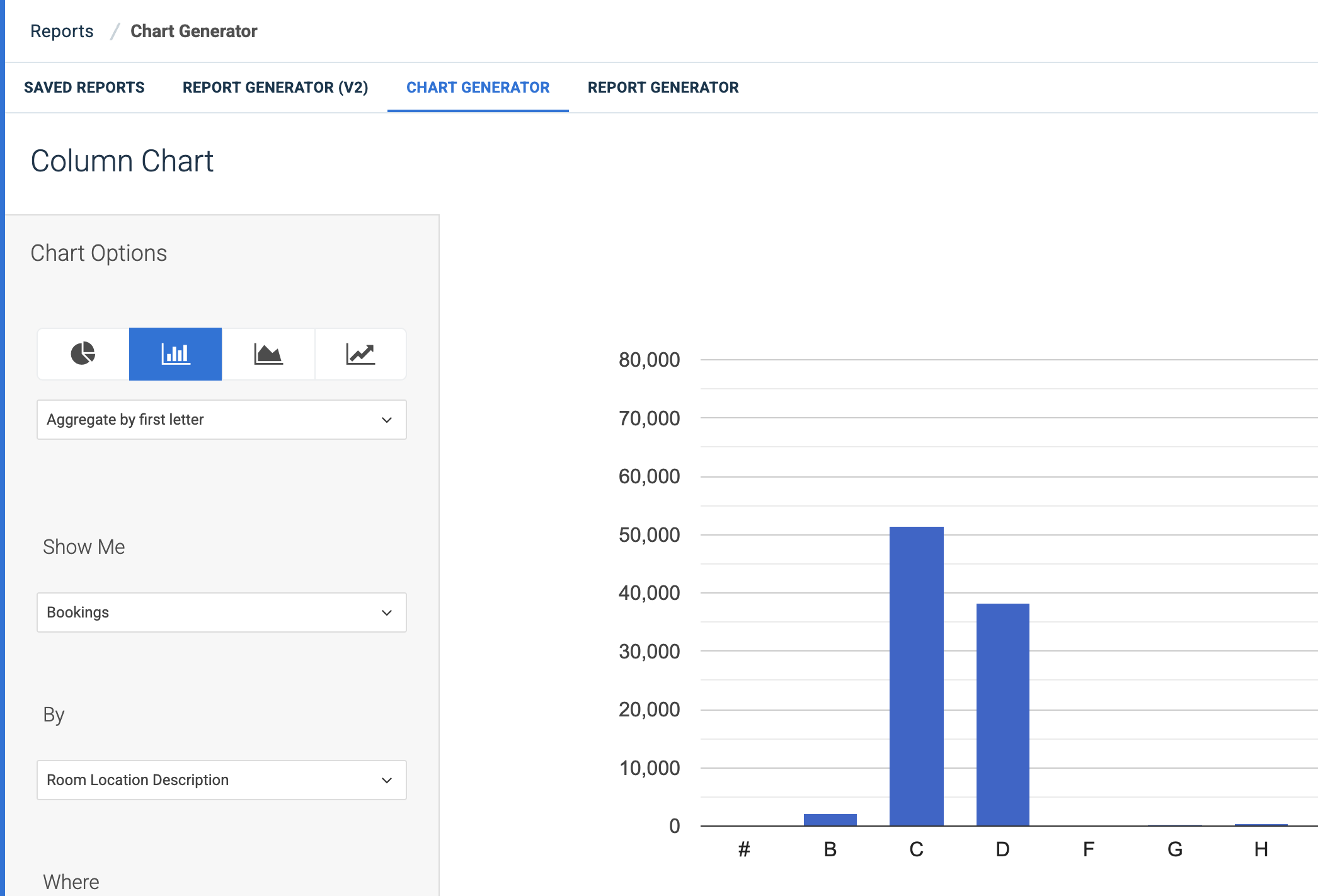
Task: Click the chevron on the Room Location selector
Action: 387,780
